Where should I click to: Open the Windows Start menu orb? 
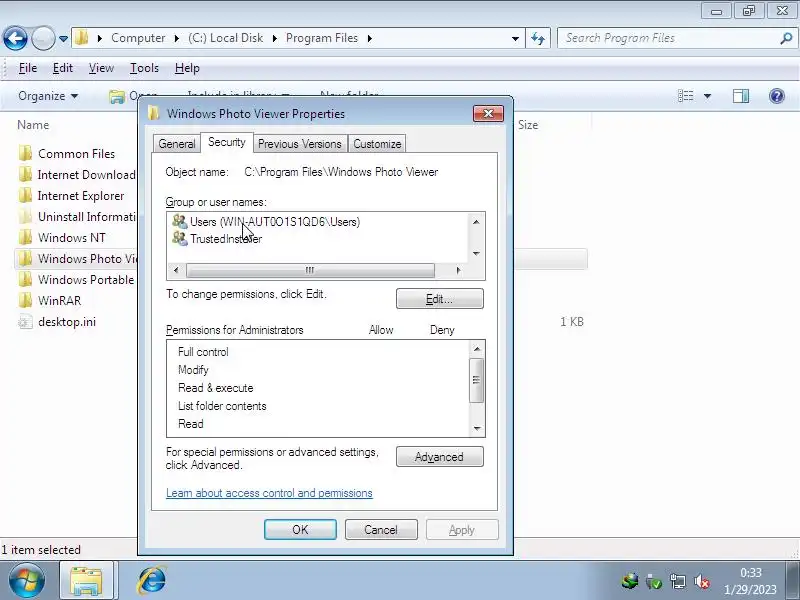(27, 580)
